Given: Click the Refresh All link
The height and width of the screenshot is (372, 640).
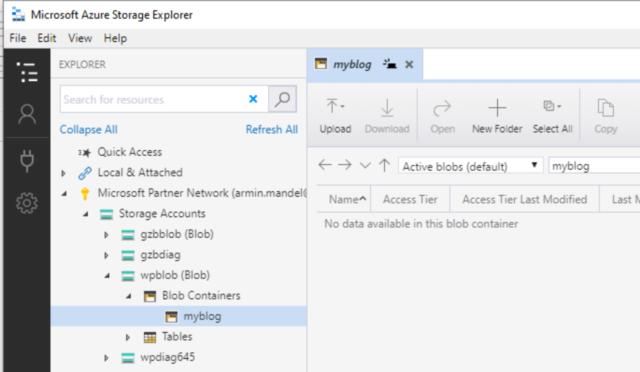Looking at the screenshot, I should tap(271, 129).
